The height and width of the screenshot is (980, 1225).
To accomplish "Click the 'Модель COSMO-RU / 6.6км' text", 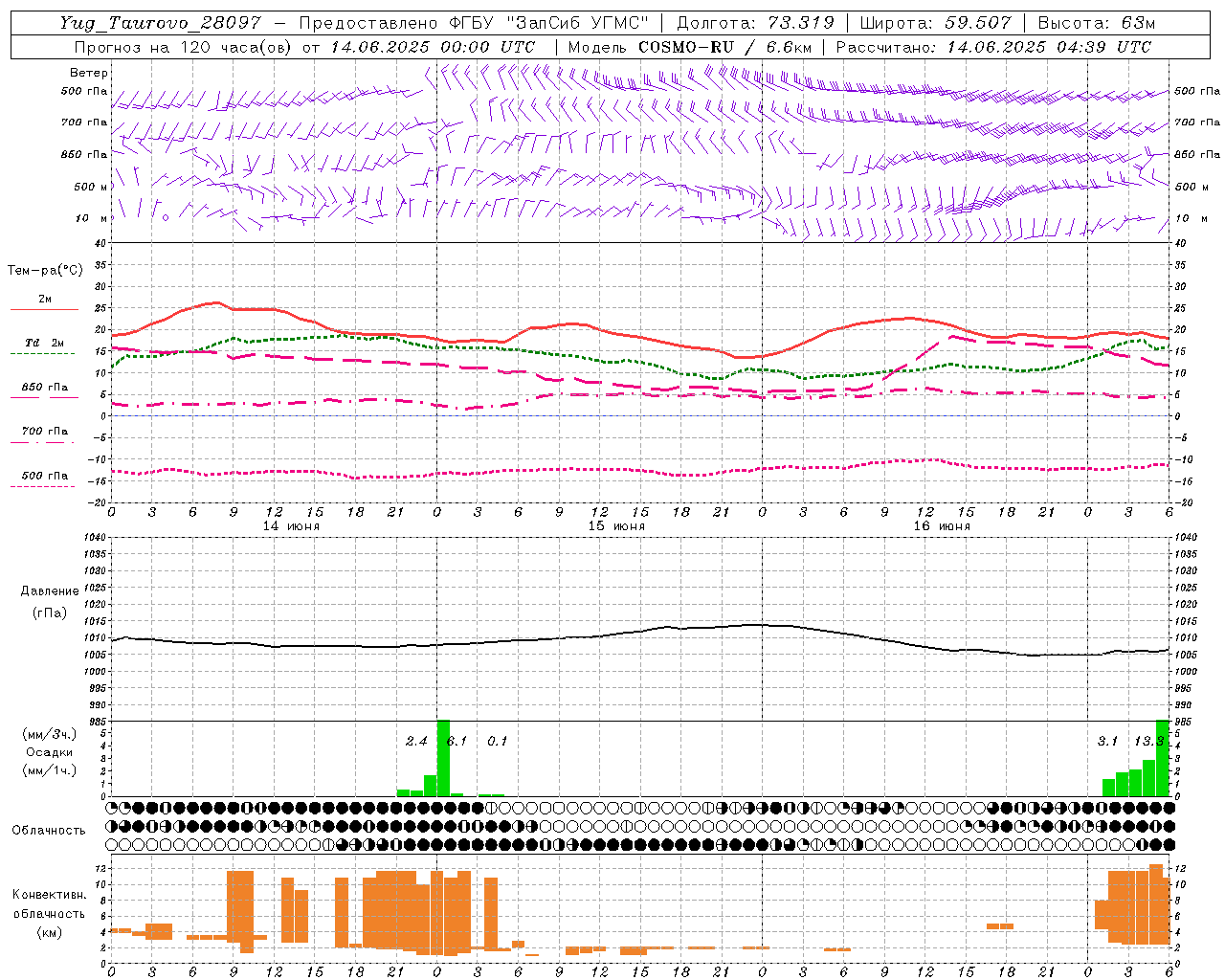I will (x=690, y=47).
